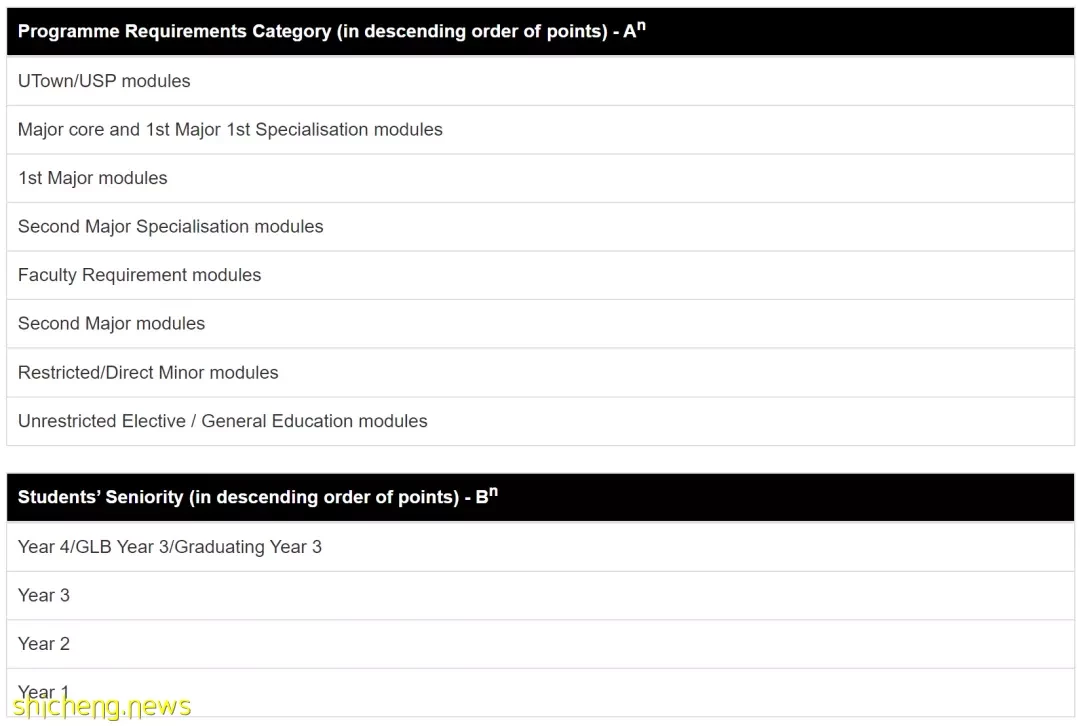Click the Unrestricted Elective / General Education row
Viewport: 1080px width, 726px height.
pyautogui.click(x=540, y=421)
